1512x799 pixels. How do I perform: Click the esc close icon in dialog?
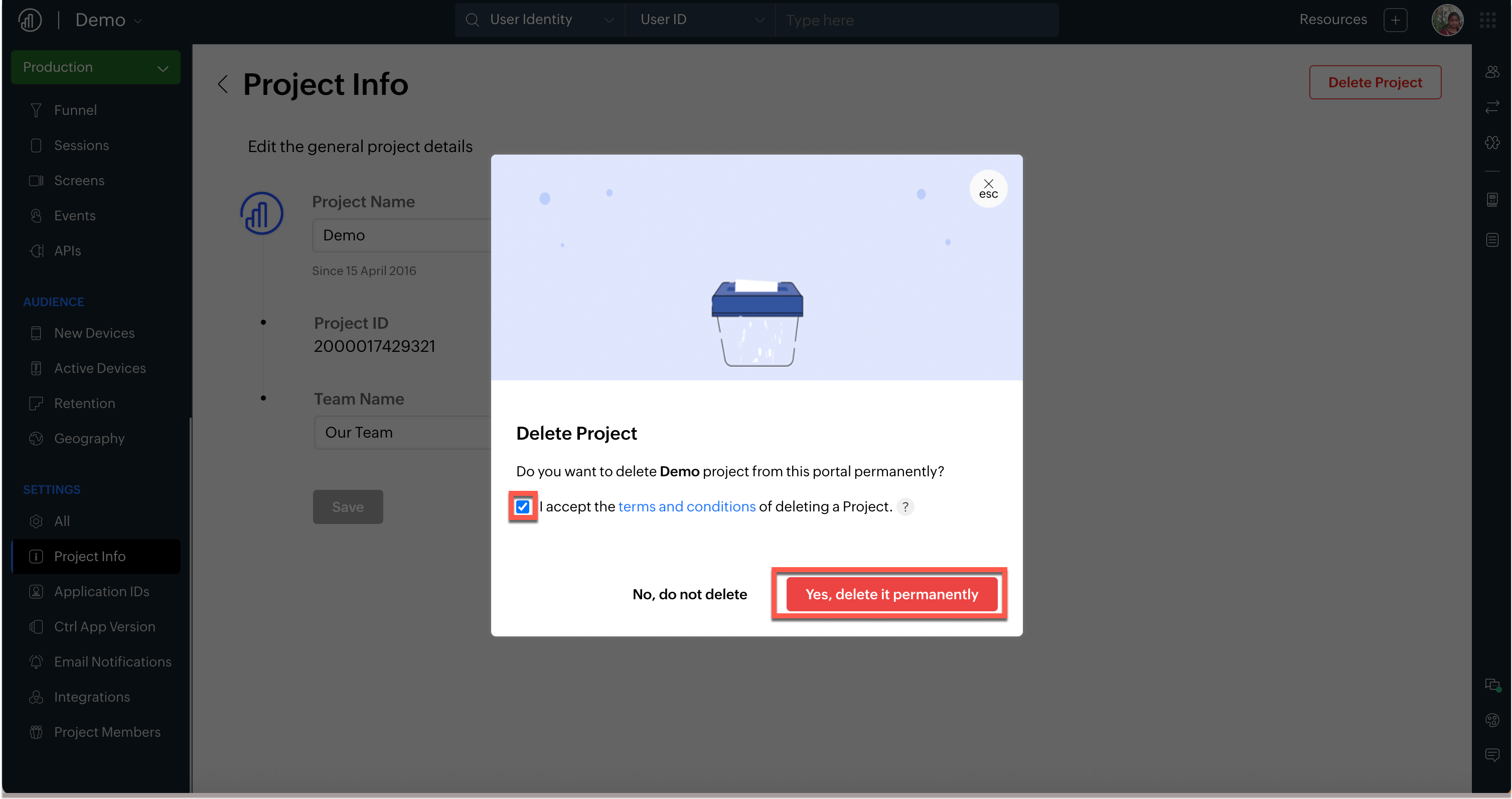click(988, 188)
